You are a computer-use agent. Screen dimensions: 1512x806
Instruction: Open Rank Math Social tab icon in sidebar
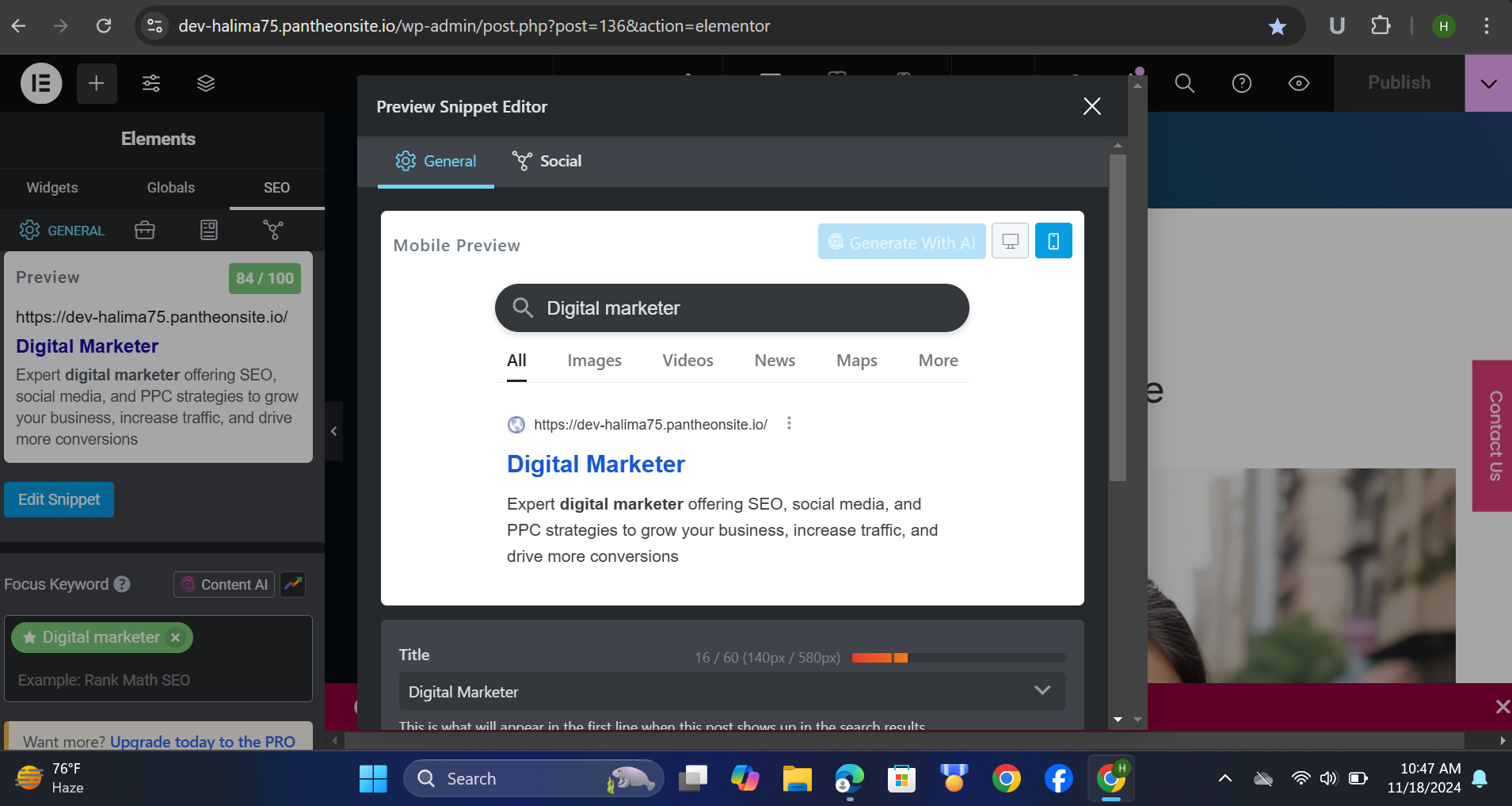pyautogui.click(x=273, y=231)
